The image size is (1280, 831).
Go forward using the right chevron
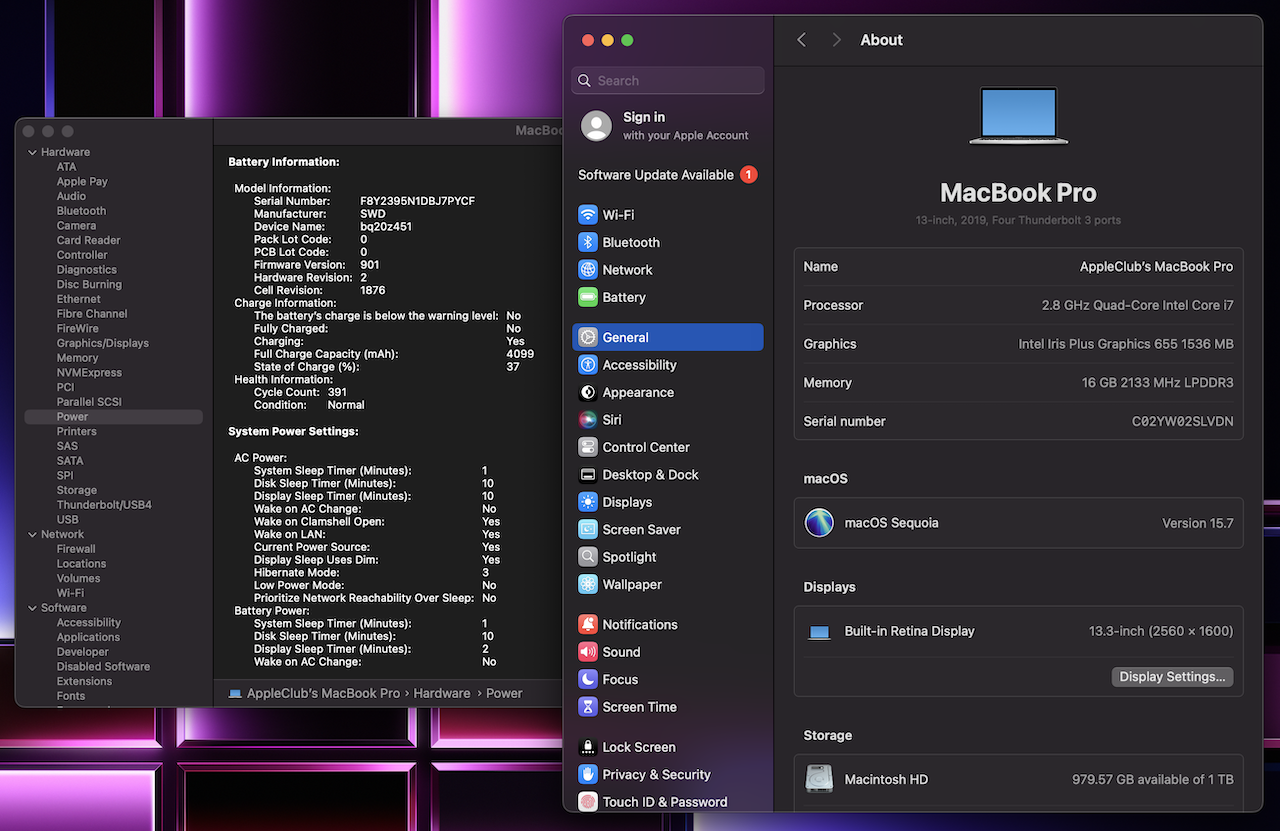pyautogui.click(x=836, y=40)
